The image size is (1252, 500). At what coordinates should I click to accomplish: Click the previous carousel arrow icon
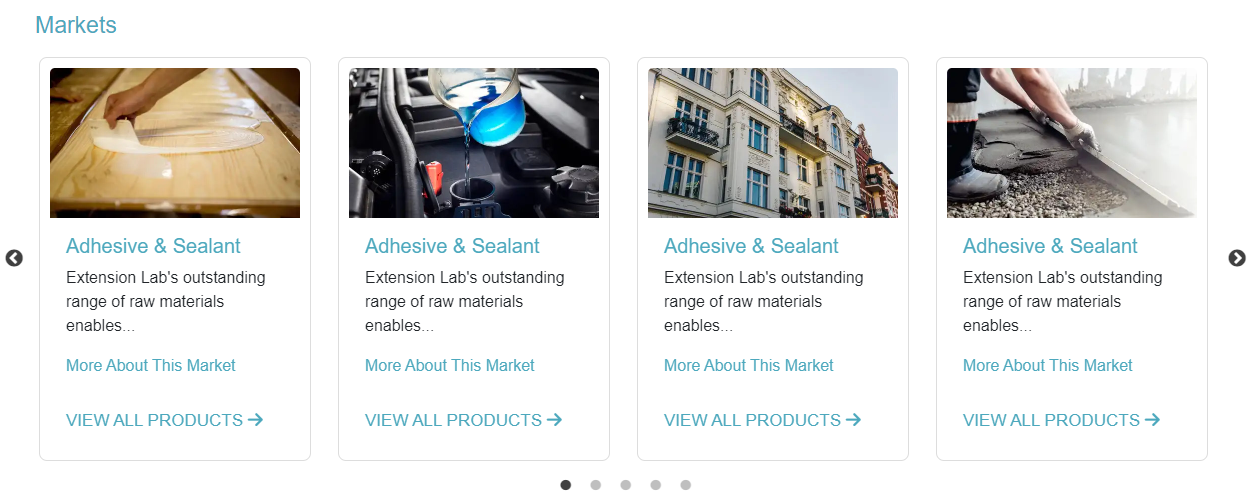pos(14,258)
